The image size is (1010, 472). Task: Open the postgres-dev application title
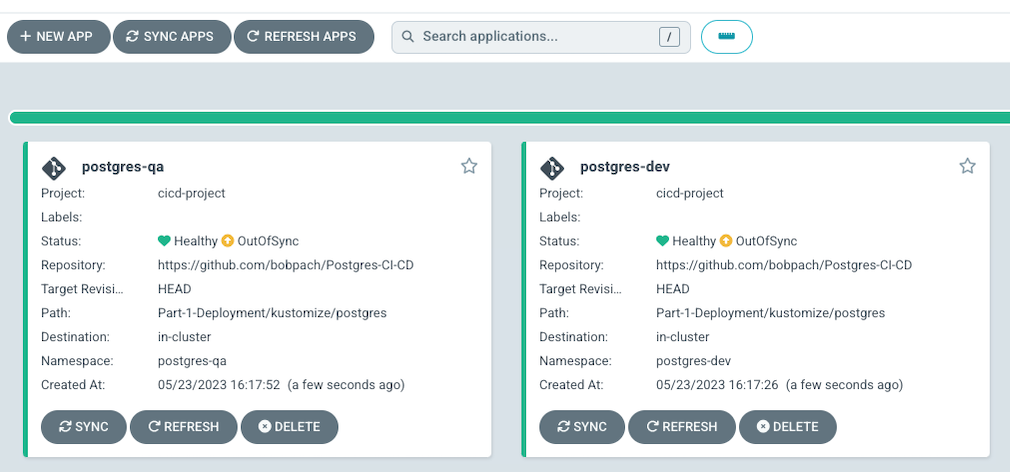[x=625, y=167]
